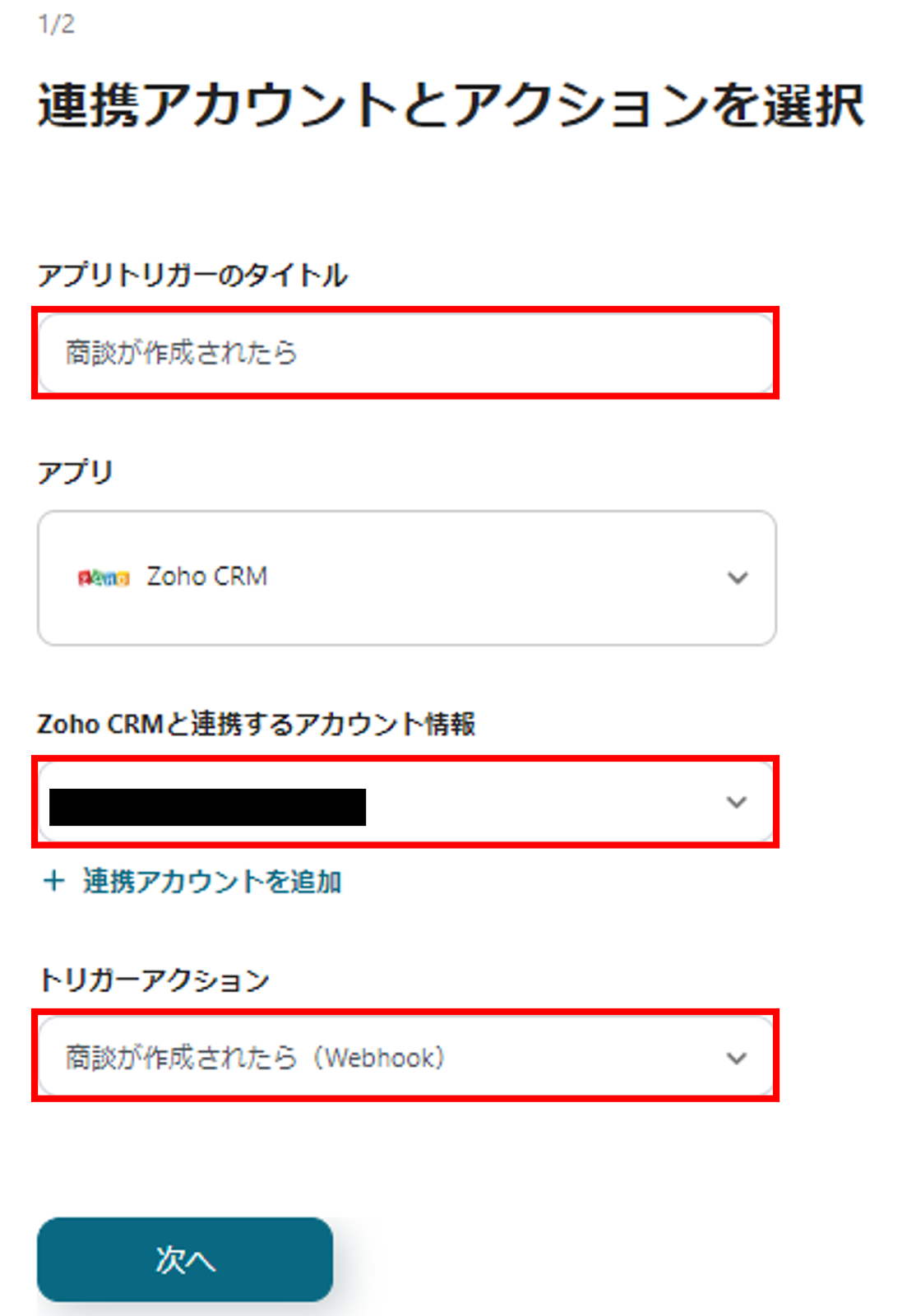The height and width of the screenshot is (1316, 916).
Task: Click the アプリトリガーのタイトル text input field
Action: 405,353
